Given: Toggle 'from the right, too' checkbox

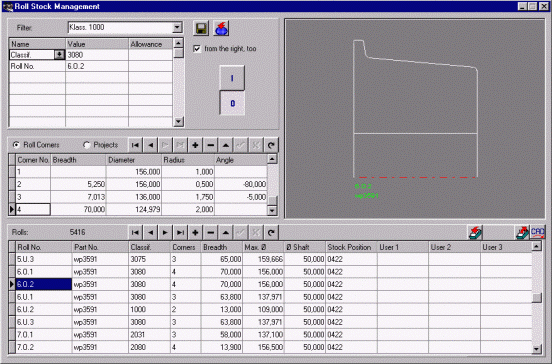Looking at the screenshot, I should (x=197, y=49).
